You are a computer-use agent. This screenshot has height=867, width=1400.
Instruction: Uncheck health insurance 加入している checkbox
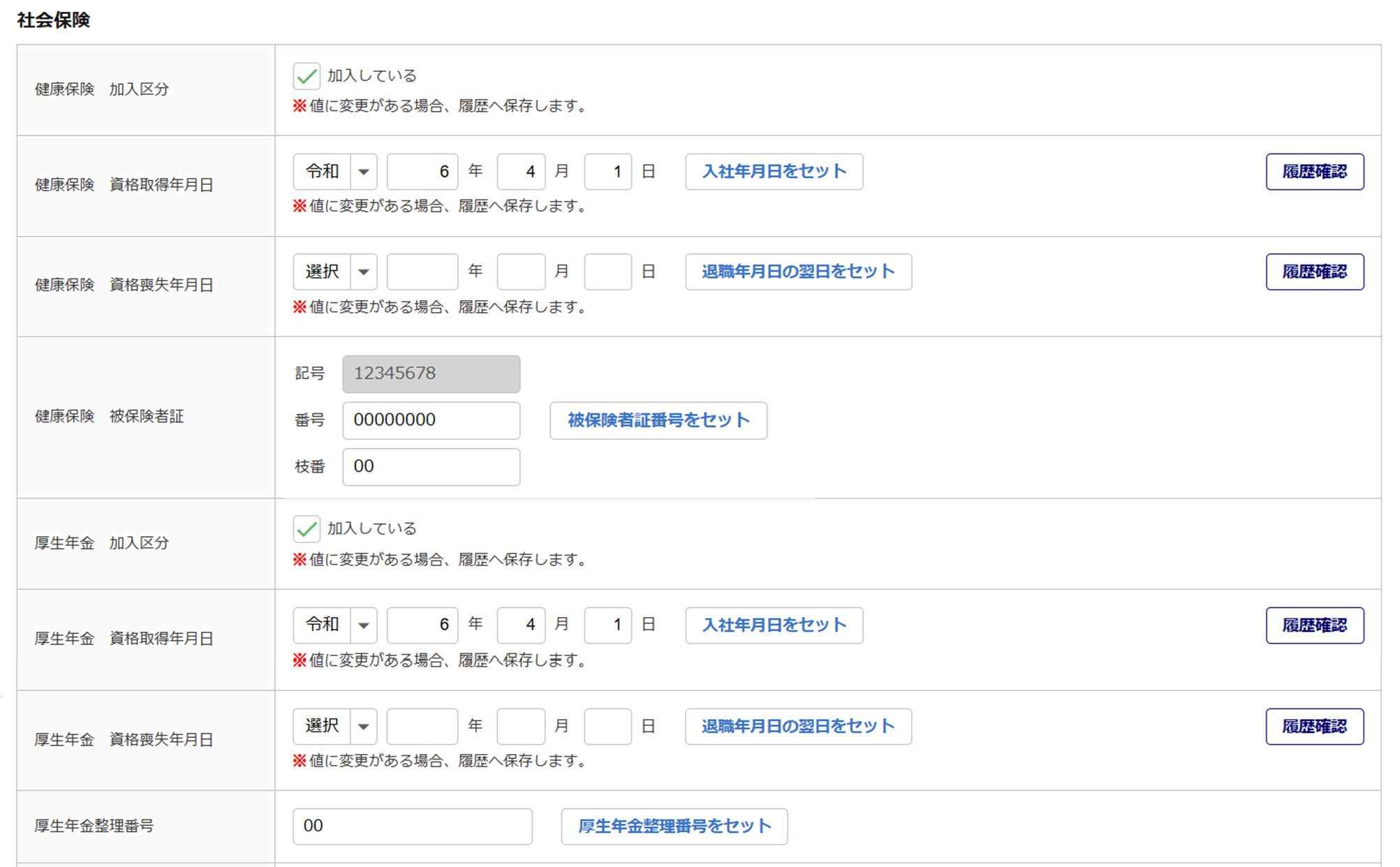pos(307,76)
